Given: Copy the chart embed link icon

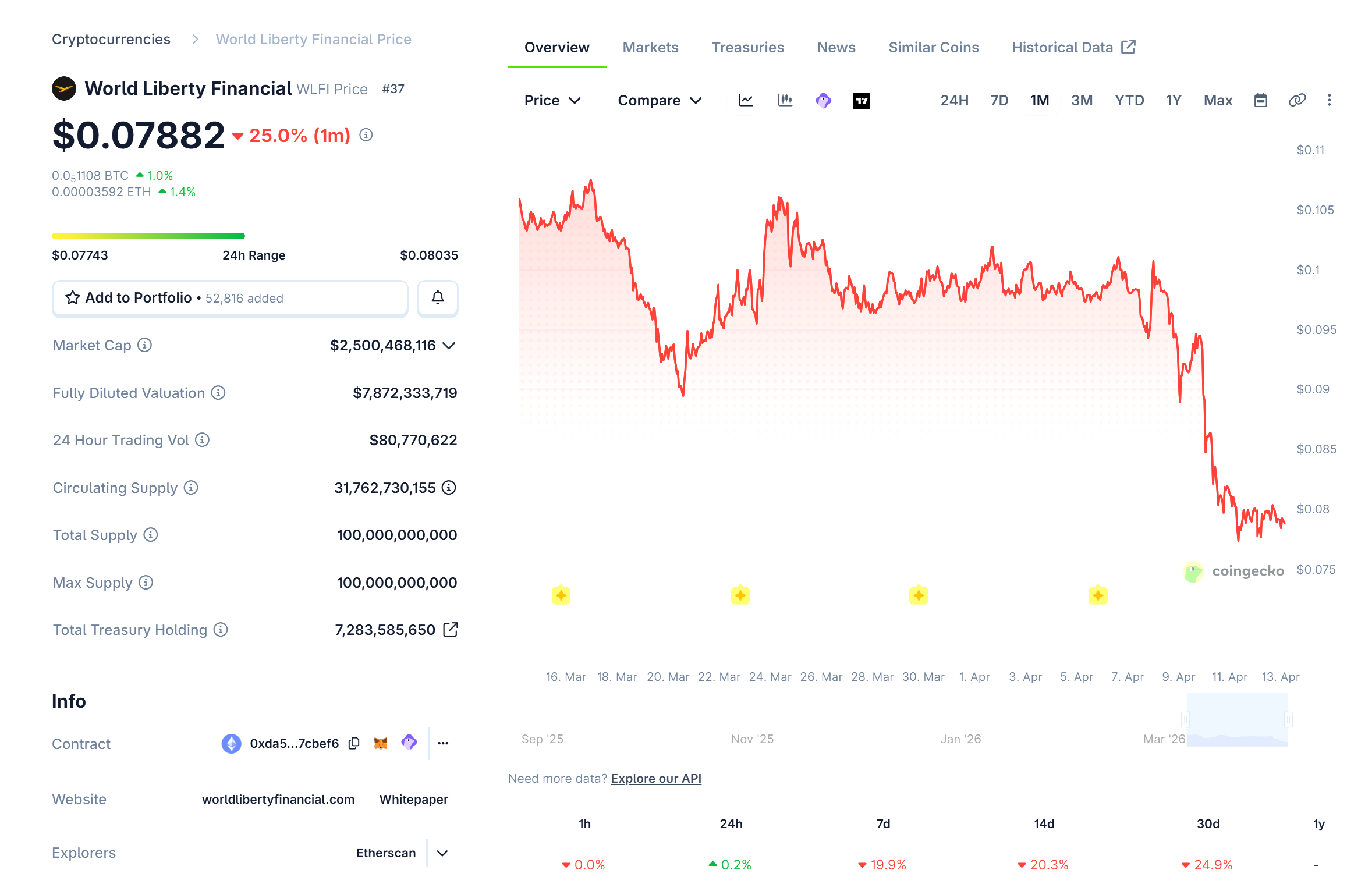Looking at the screenshot, I should pyautogui.click(x=1297, y=100).
